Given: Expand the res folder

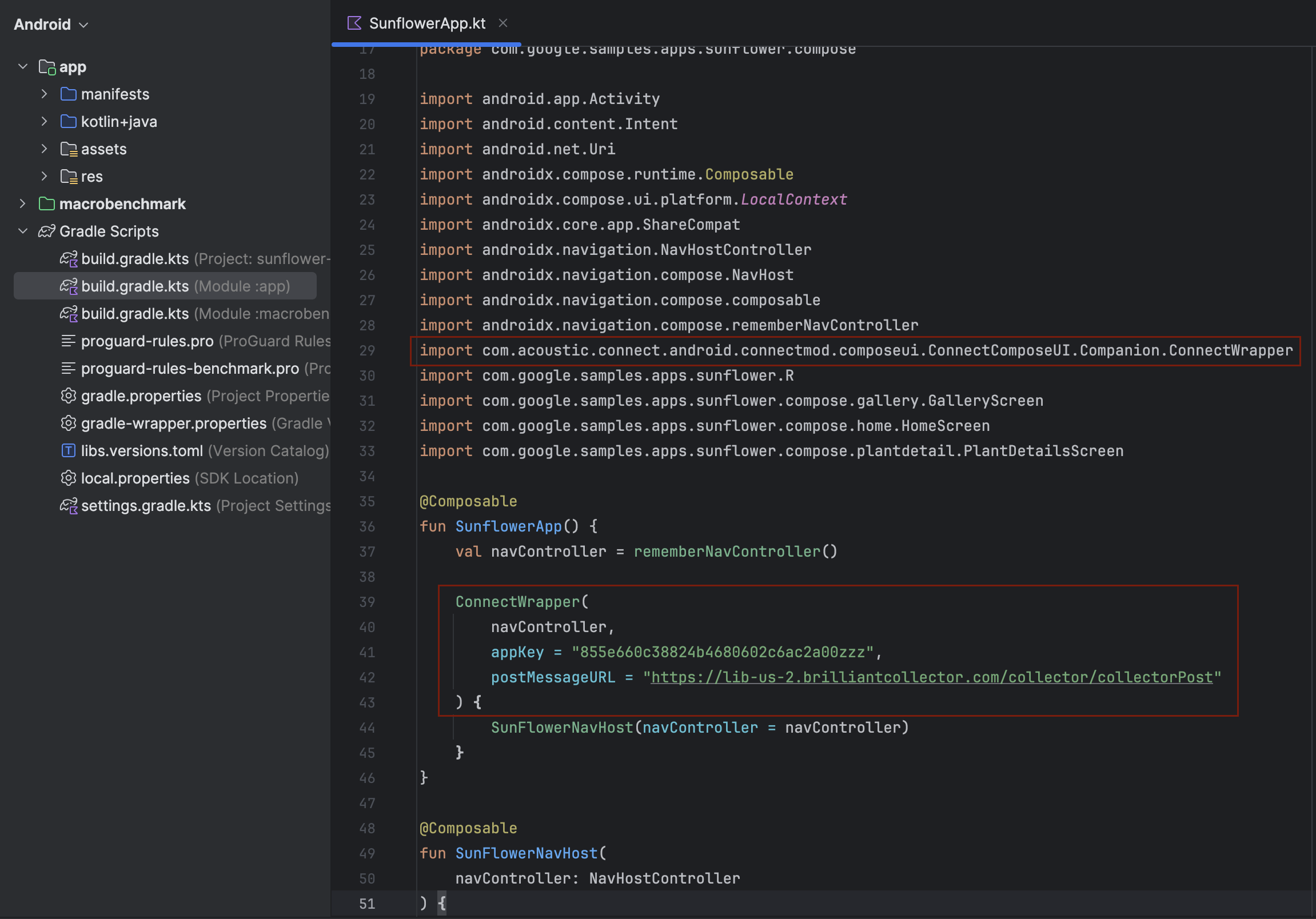Looking at the screenshot, I should click(x=44, y=177).
